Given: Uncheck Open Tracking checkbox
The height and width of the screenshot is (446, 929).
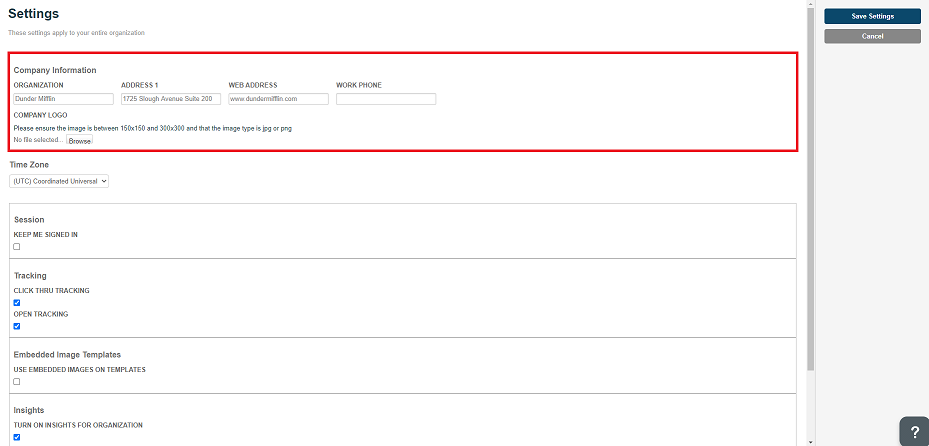Looking at the screenshot, I should tap(17, 326).
